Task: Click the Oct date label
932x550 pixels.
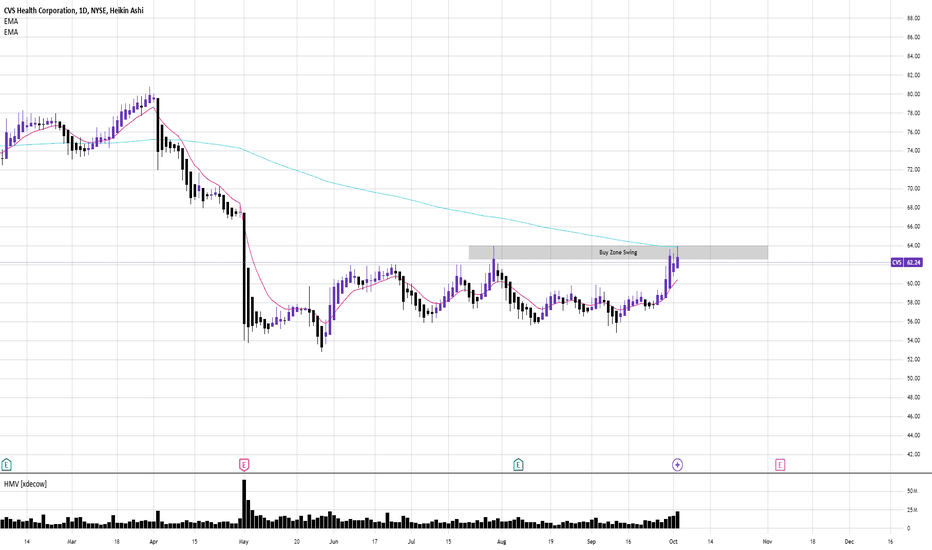Action: click(673, 542)
